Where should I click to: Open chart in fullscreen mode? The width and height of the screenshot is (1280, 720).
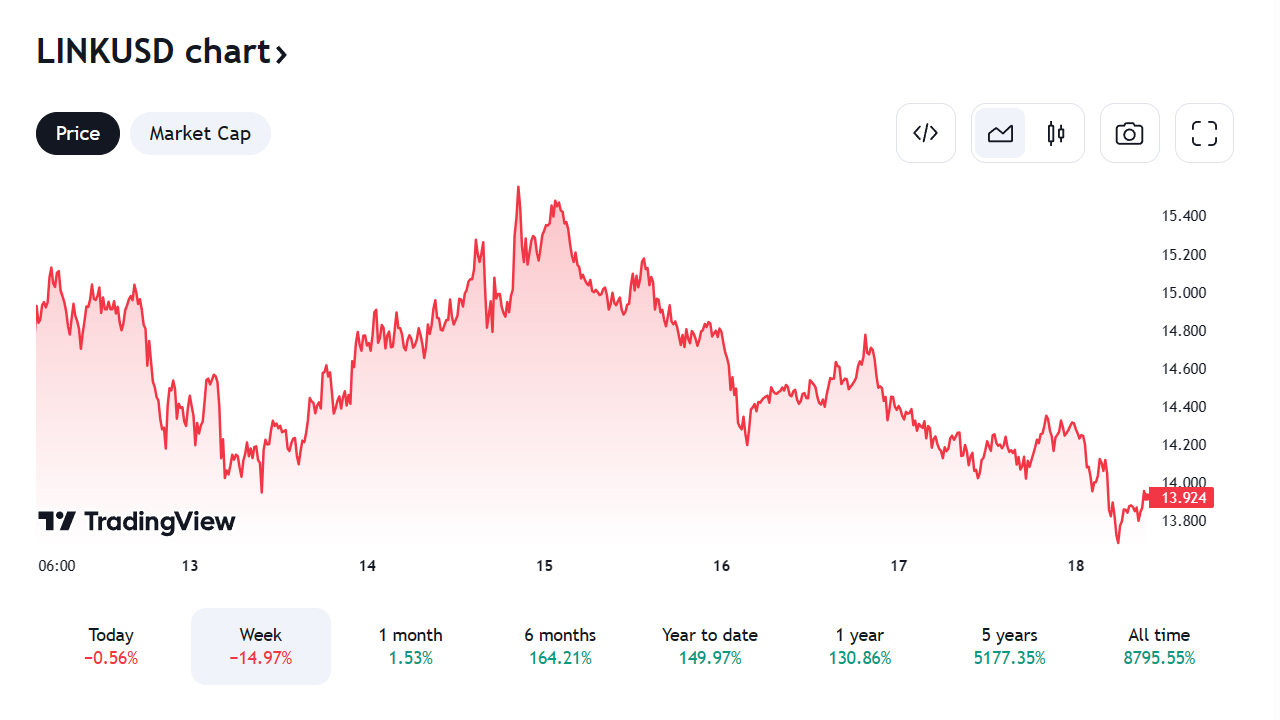1204,133
